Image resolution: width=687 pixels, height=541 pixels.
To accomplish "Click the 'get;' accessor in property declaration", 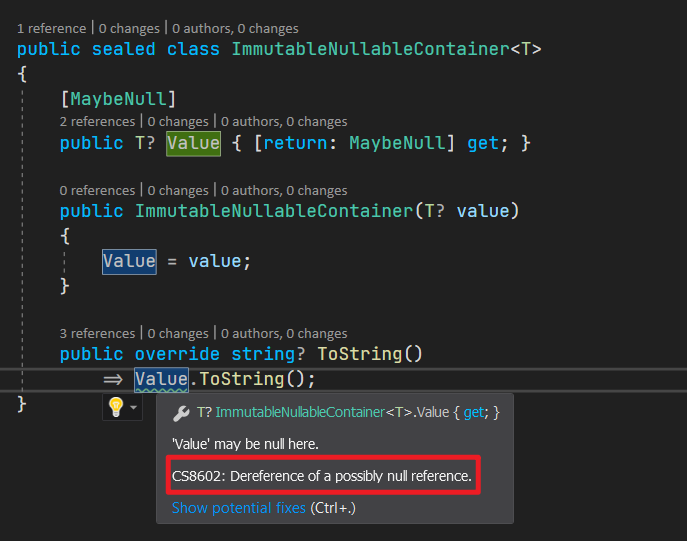I will click(x=488, y=143).
